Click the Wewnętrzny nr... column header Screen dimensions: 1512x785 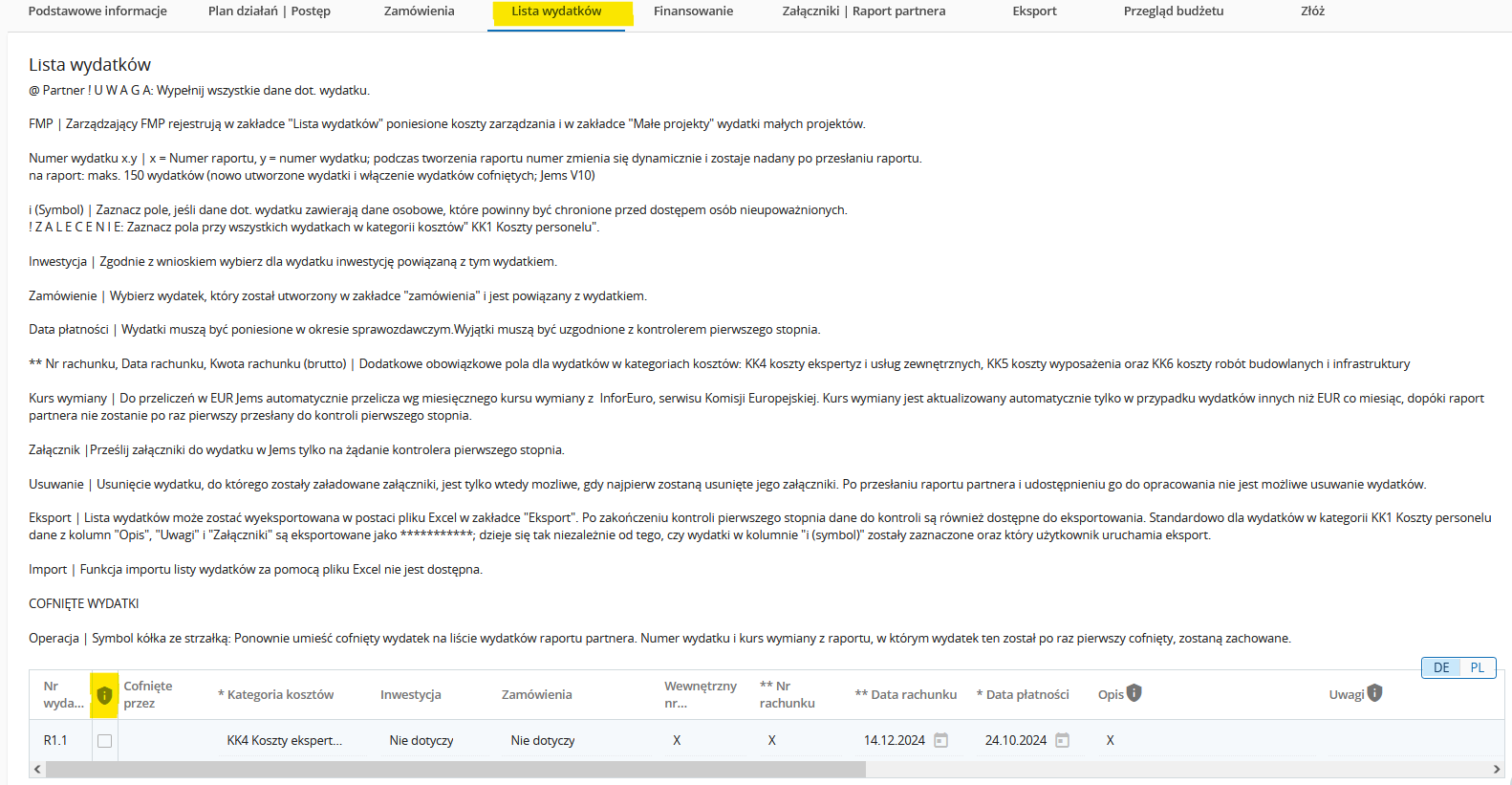(x=701, y=694)
